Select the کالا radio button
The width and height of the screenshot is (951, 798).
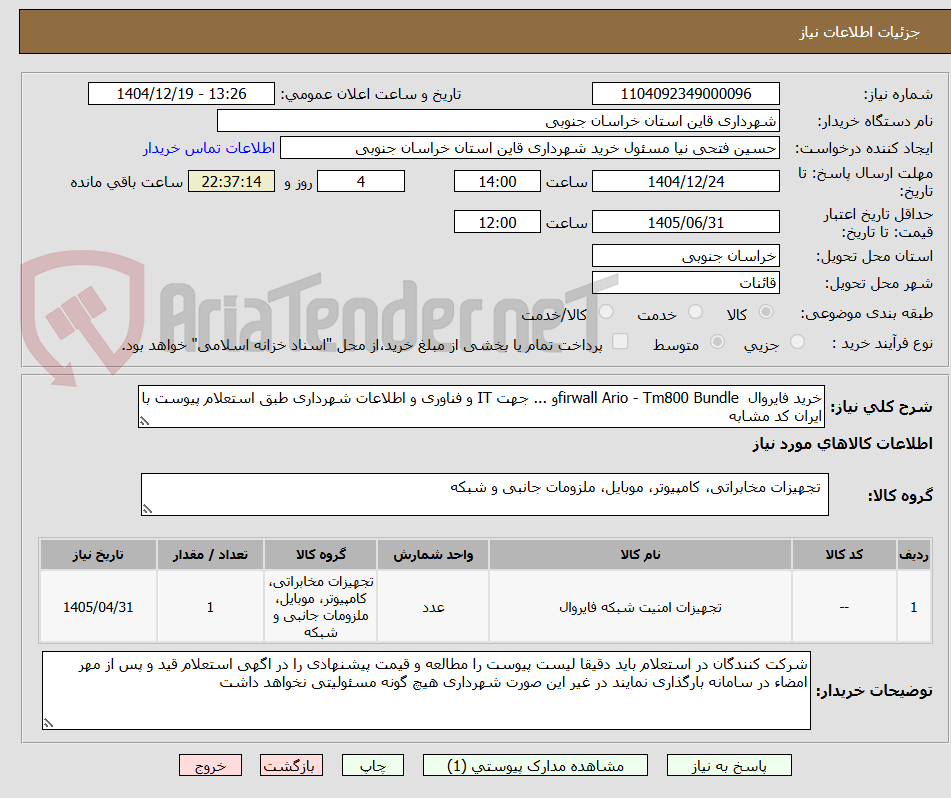[x=766, y=312]
